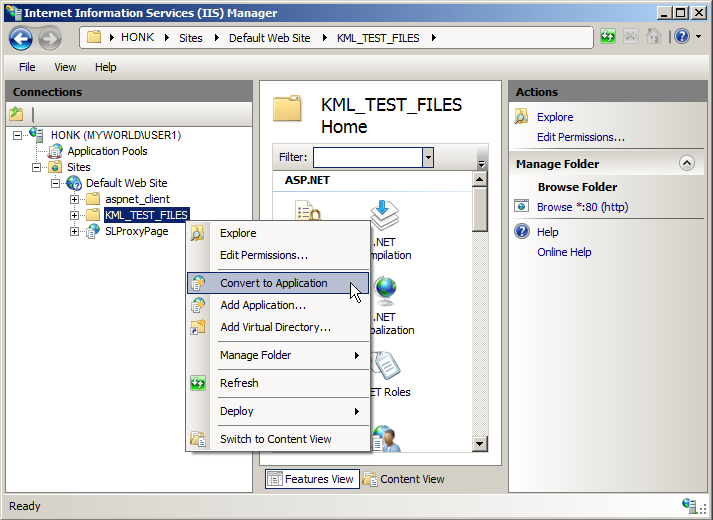This screenshot has height=520, width=713.
Task: Click Edit Permissions... in the Actions pane
Action: pos(581,137)
